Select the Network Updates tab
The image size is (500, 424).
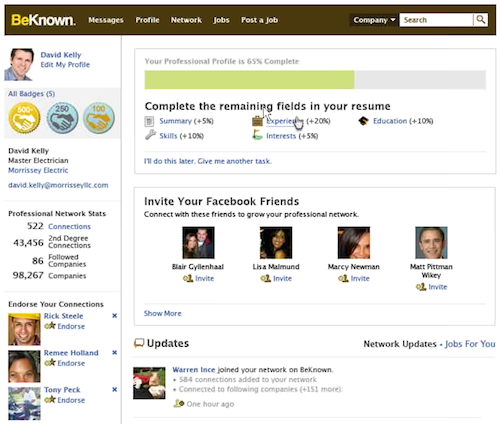click(x=400, y=344)
